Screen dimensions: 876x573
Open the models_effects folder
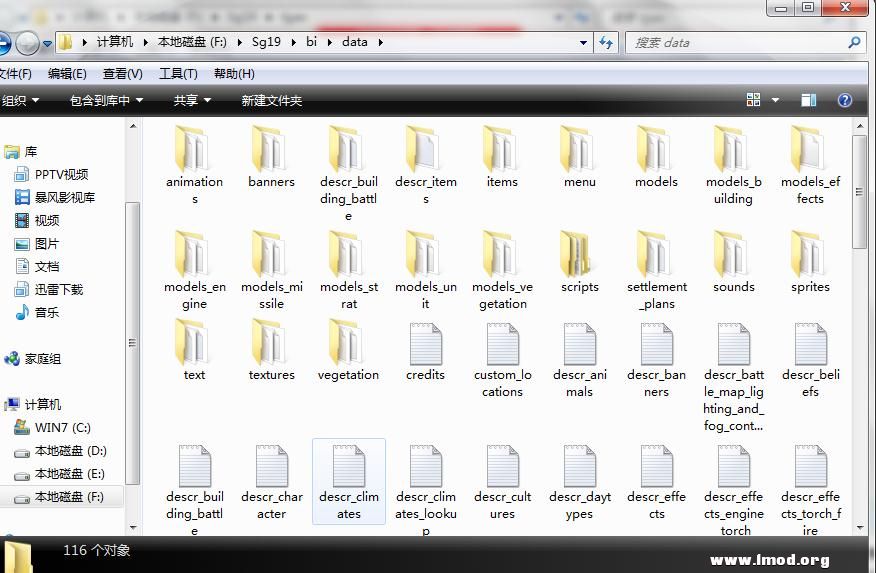point(810,165)
